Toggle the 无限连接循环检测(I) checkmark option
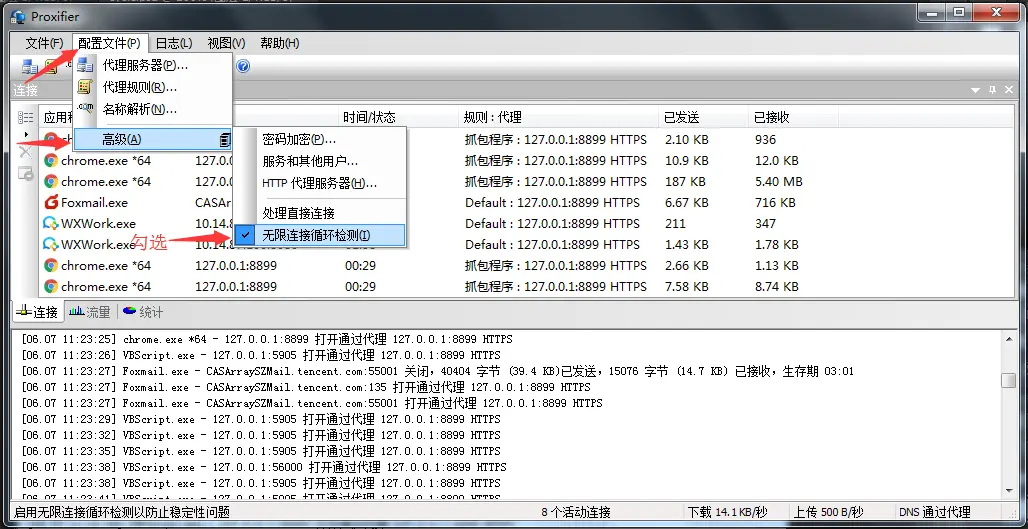1028x529 pixels. tap(319, 235)
